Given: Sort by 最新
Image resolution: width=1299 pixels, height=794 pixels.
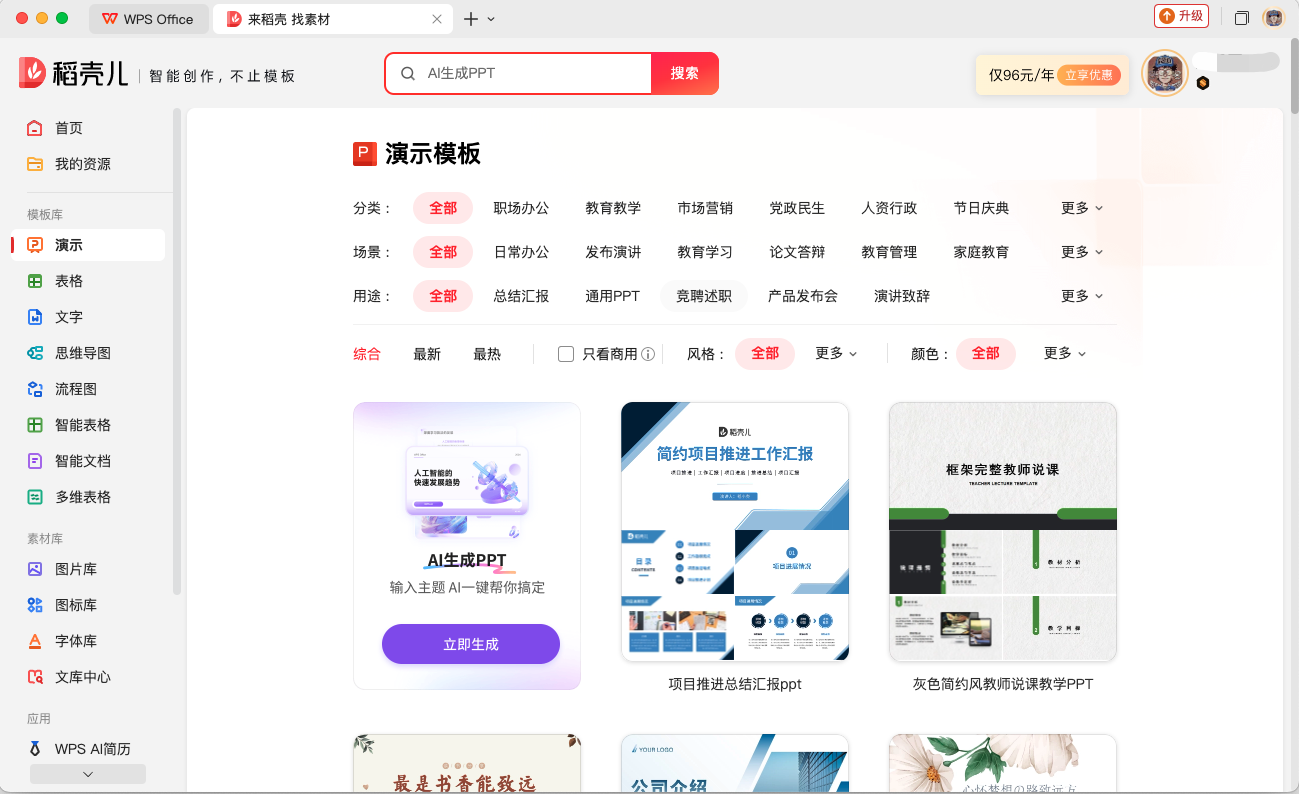Looking at the screenshot, I should coord(427,354).
